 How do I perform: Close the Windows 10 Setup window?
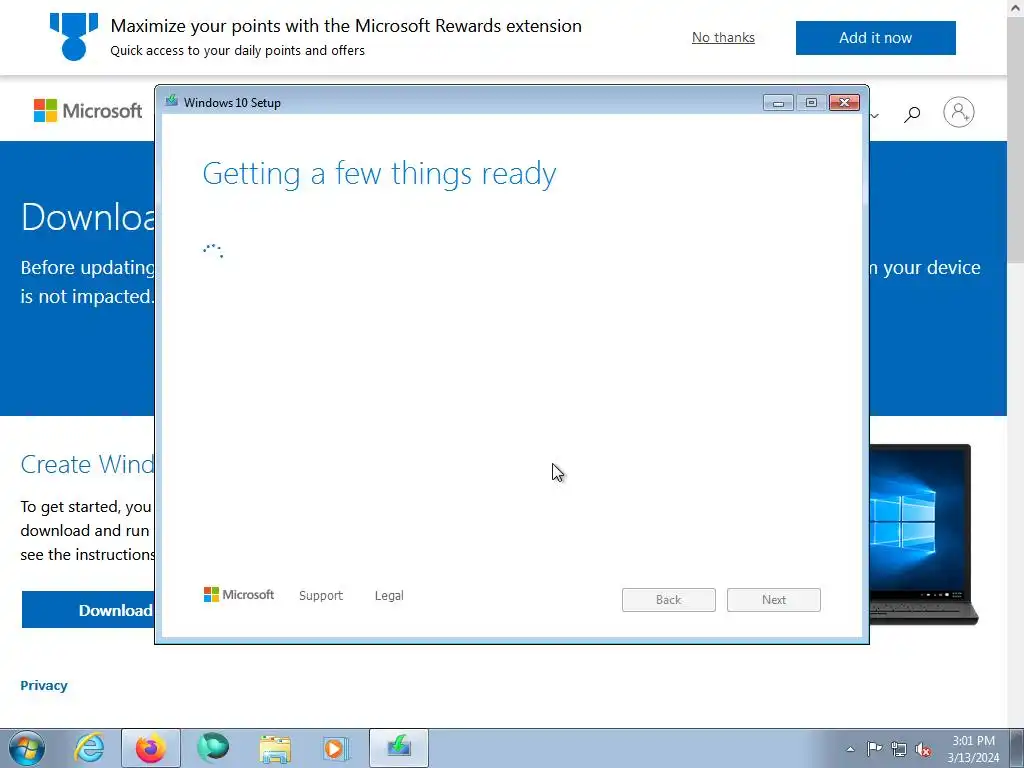point(844,103)
